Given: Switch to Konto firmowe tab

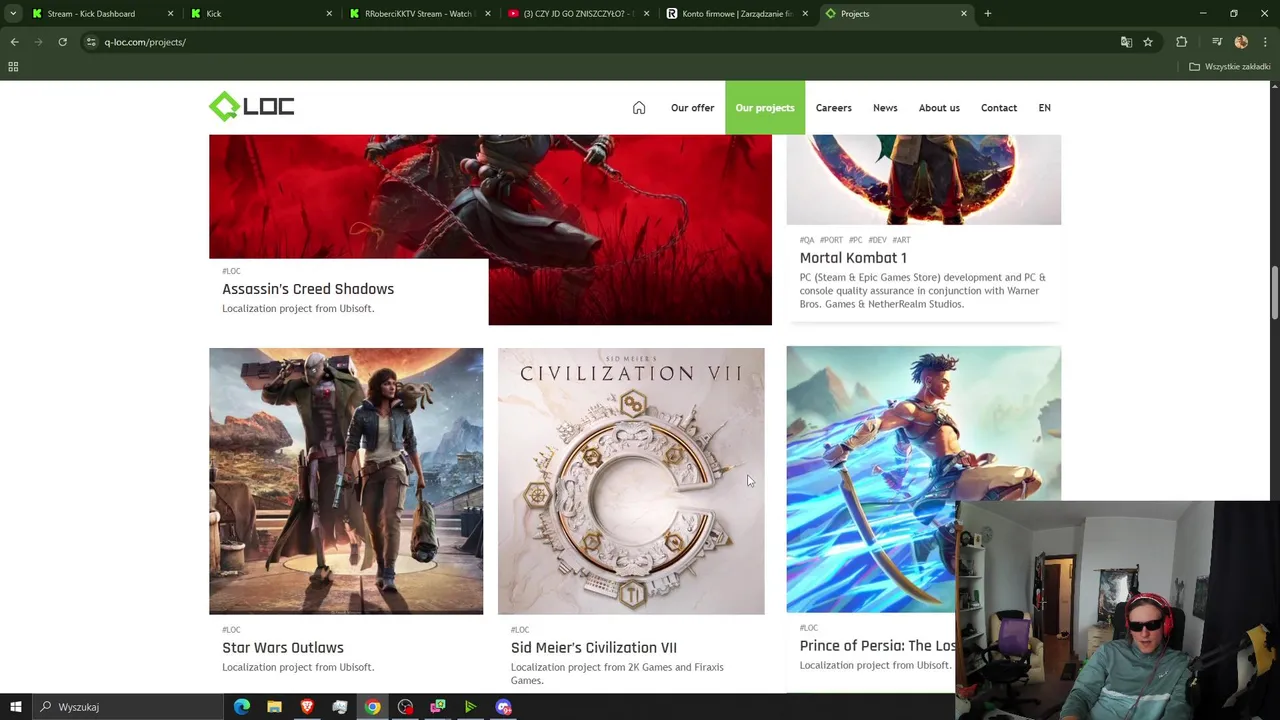Looking at the screenshot, I should (x=737, y=14).
